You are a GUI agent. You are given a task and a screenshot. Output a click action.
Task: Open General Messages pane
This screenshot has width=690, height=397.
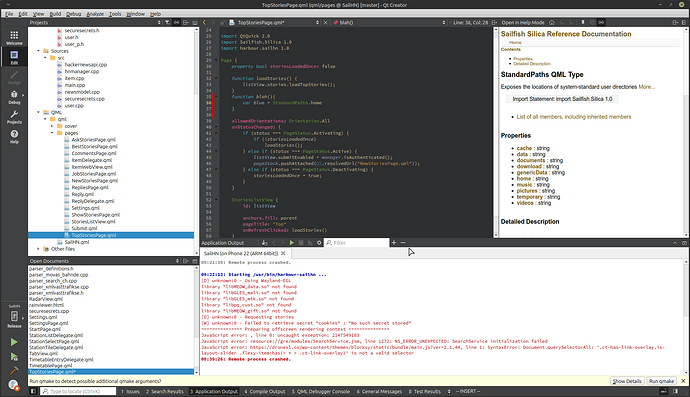click(379, 391)
